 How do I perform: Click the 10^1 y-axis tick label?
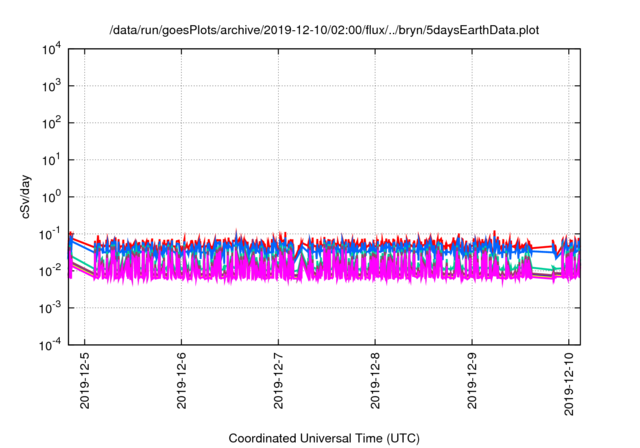click(x=52, y=160)
